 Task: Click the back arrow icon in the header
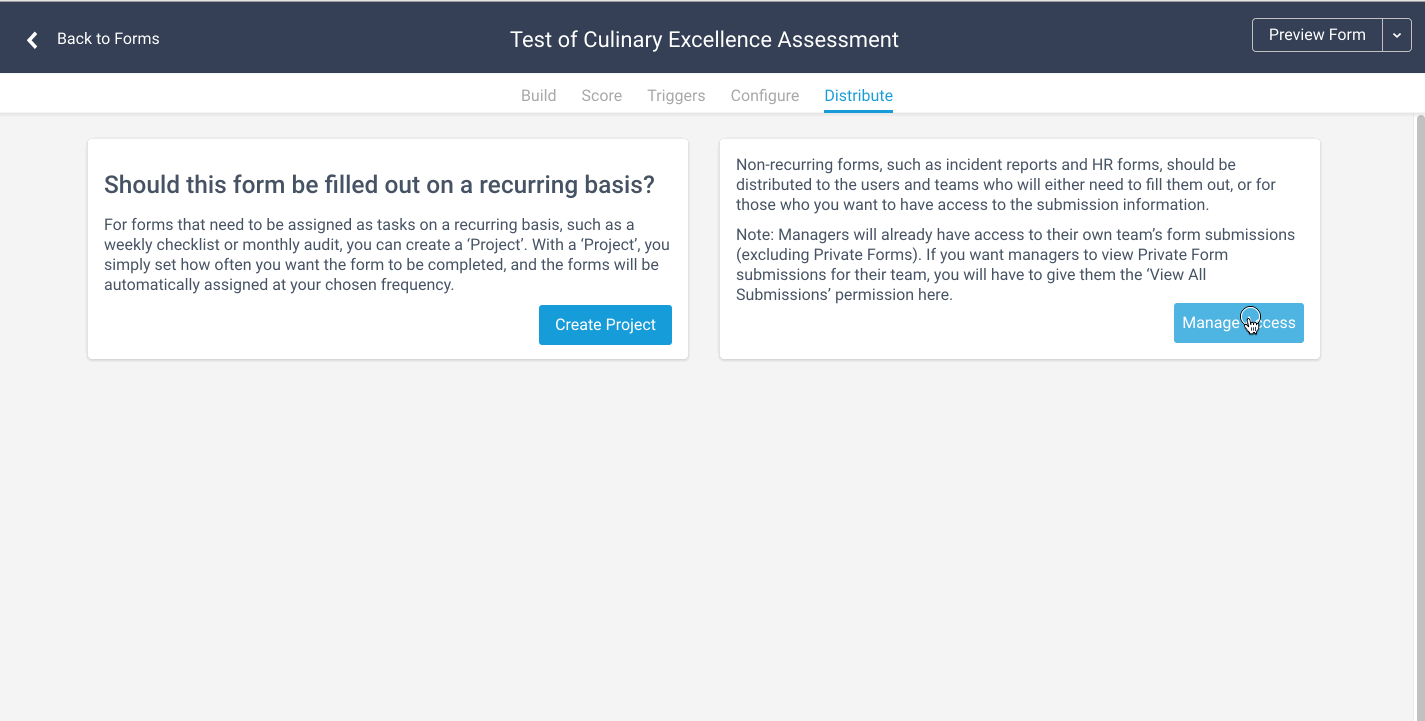31,38
